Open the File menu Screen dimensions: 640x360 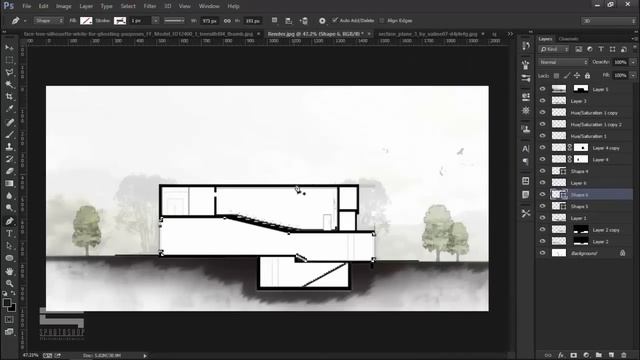pos(27,6)
